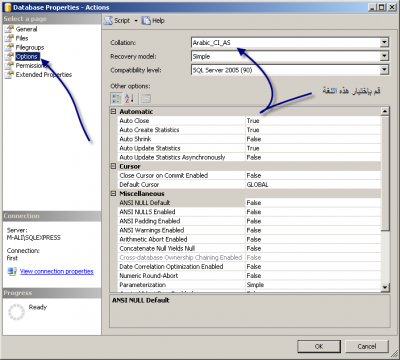The height and width of the screenshot is (360, 400).
Task: Select Auto Update Statistics Asynchronously row
Action: click(249, 157)
